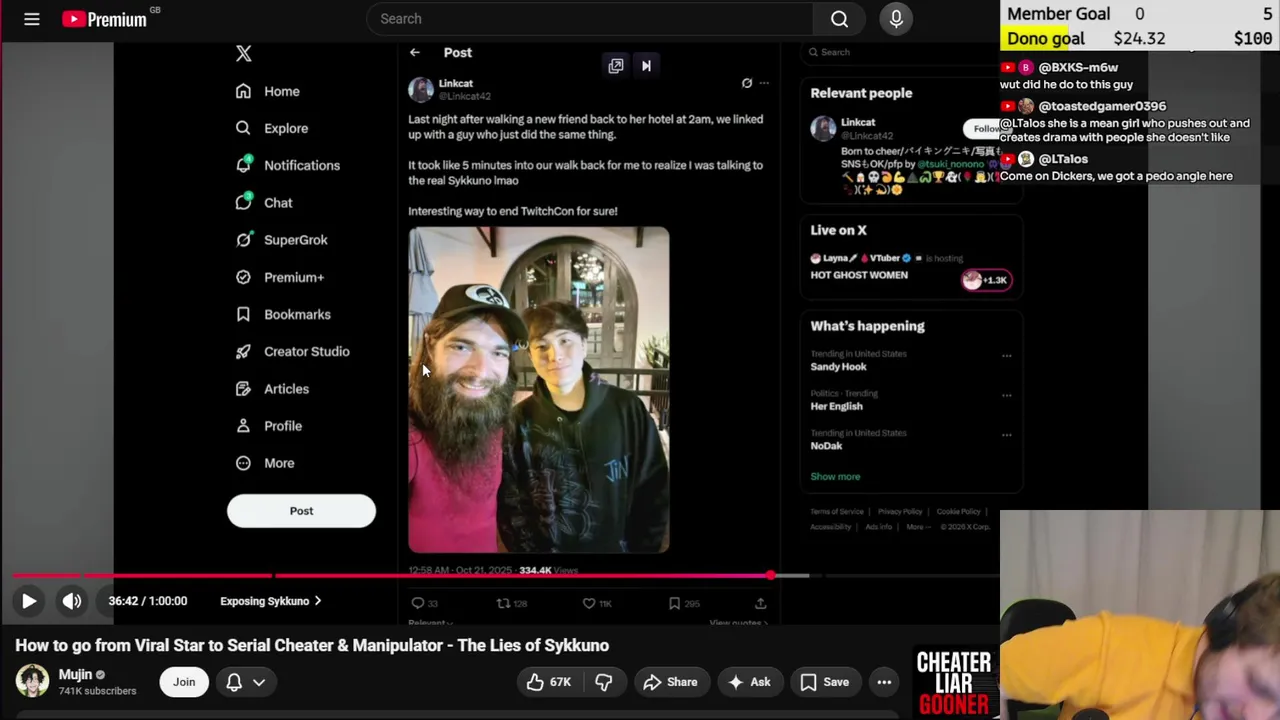Open Linkcat tweet author avatar
This screenshot has width=1280, height=720.
click(421, 89)
